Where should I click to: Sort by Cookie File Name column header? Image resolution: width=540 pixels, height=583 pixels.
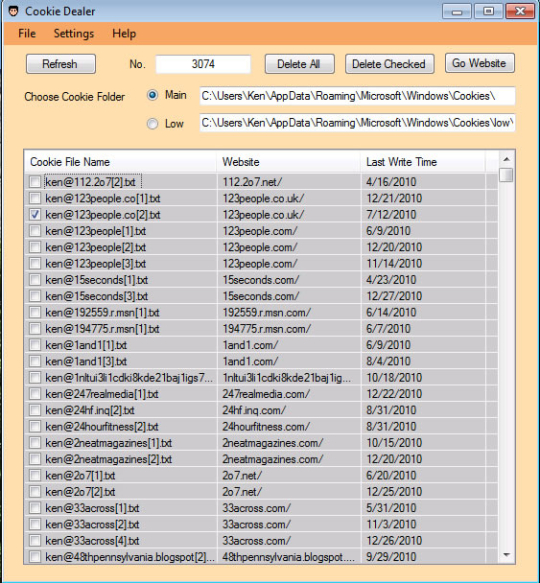coord(120,162)
